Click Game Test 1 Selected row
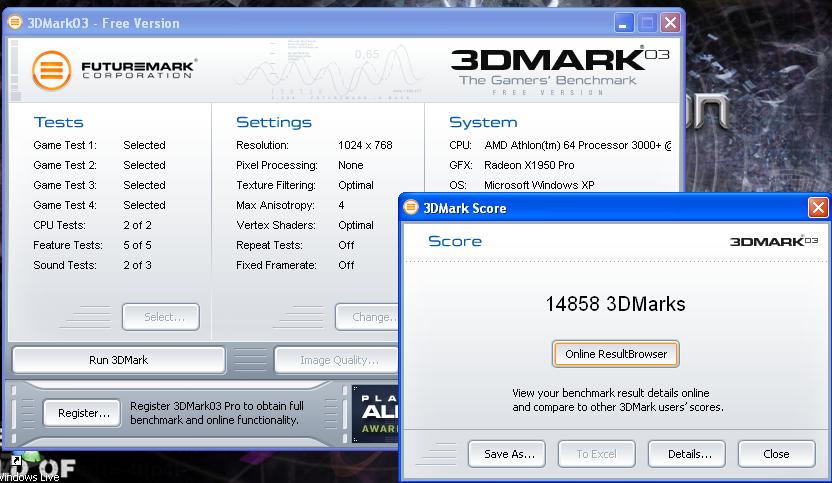The image size is (832, 483). 99,145
